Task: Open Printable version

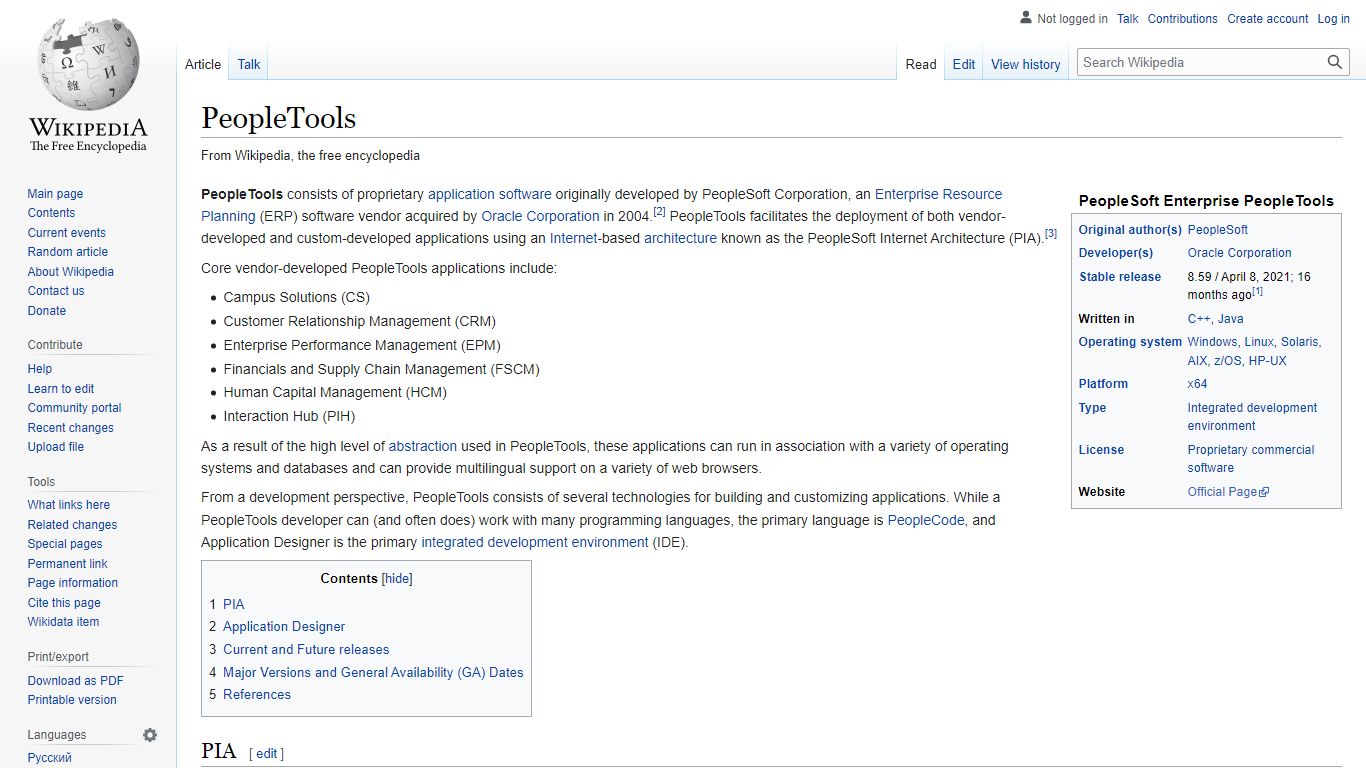Action: (72, 700)
